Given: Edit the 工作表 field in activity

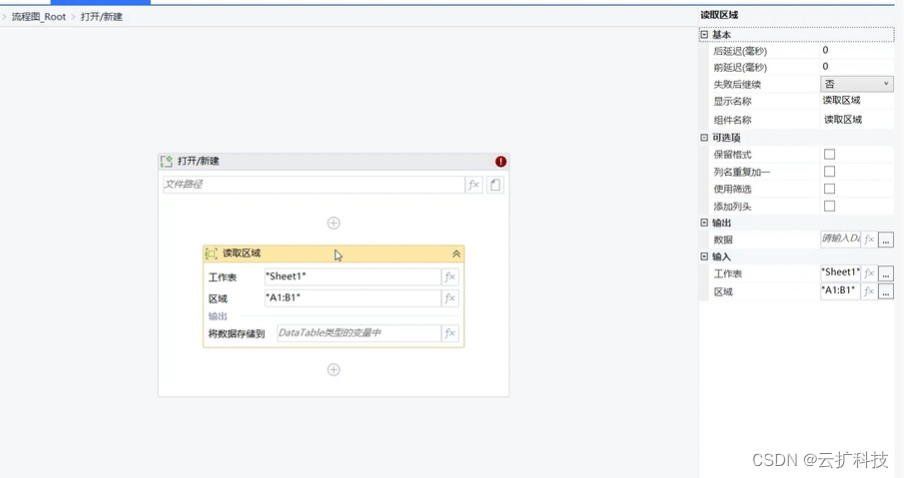Looking at the screenshot, I should (x=352, y=277).
